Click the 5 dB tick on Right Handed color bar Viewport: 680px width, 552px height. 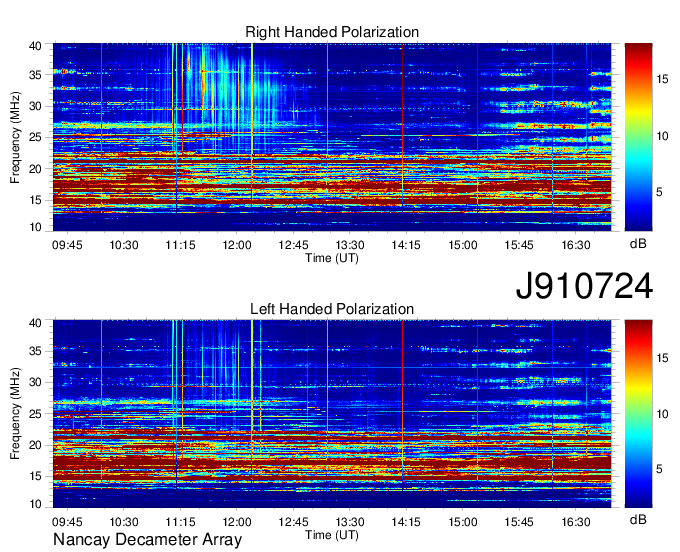(660, 192)
